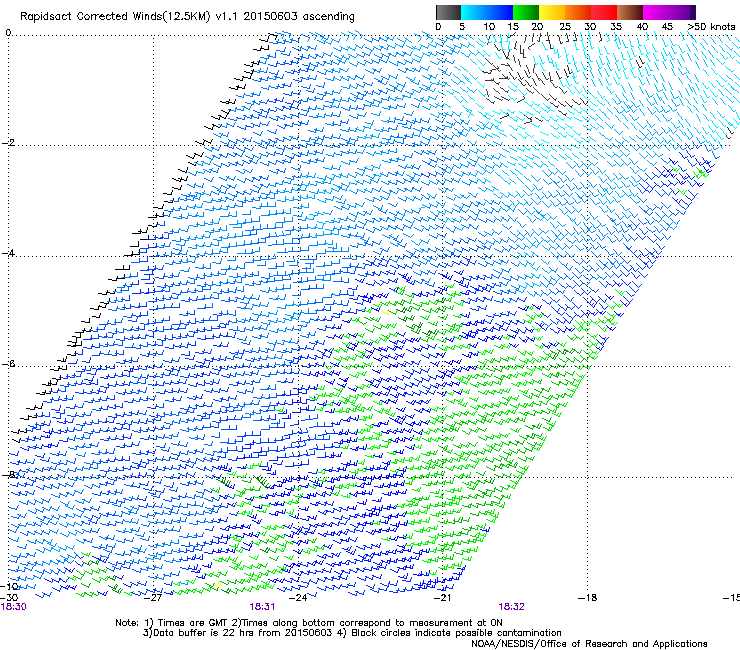Viewport: 740px width, 650px height.
Task: Click the '>50 knots' legend label
Action: pyautogui.click(x=711, y=27)
